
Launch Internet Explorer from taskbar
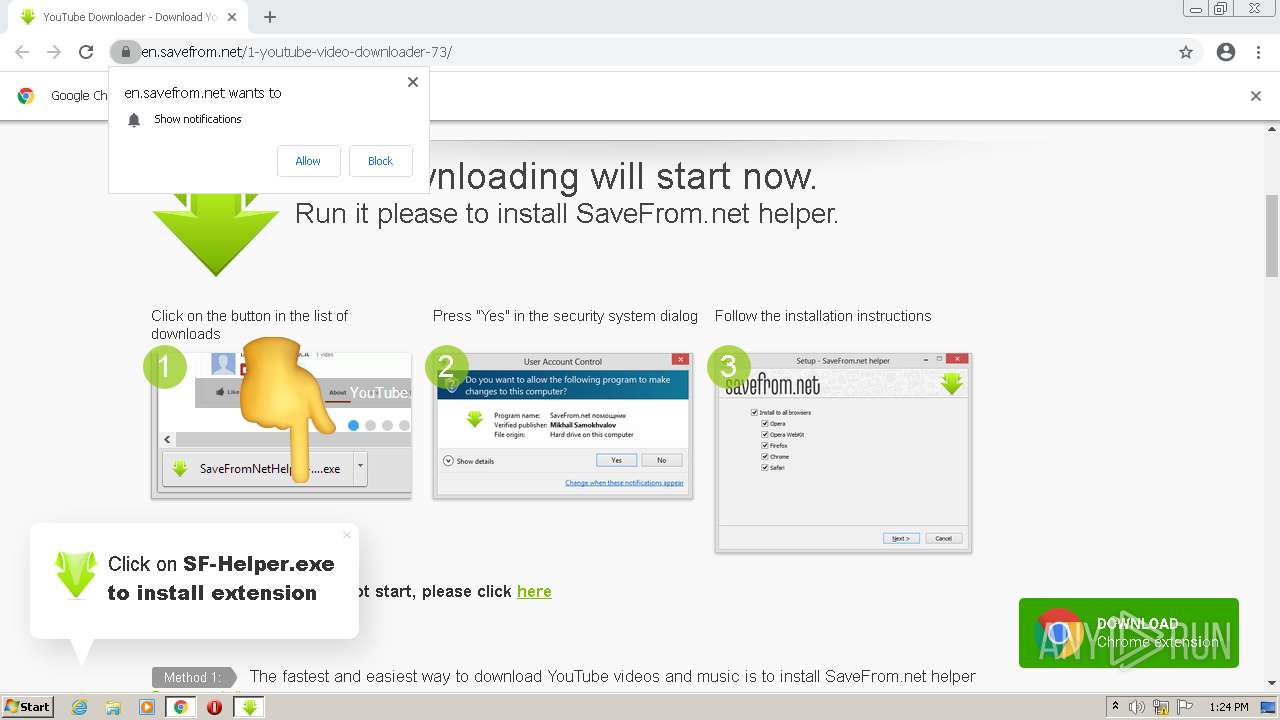79,707
